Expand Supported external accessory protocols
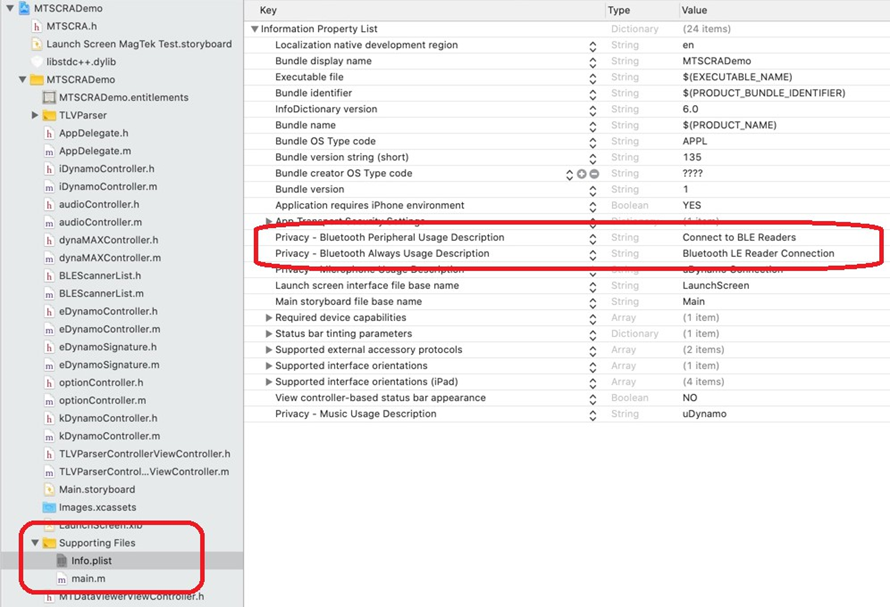Viewport: 890px width, 607px height. (269, 350)
